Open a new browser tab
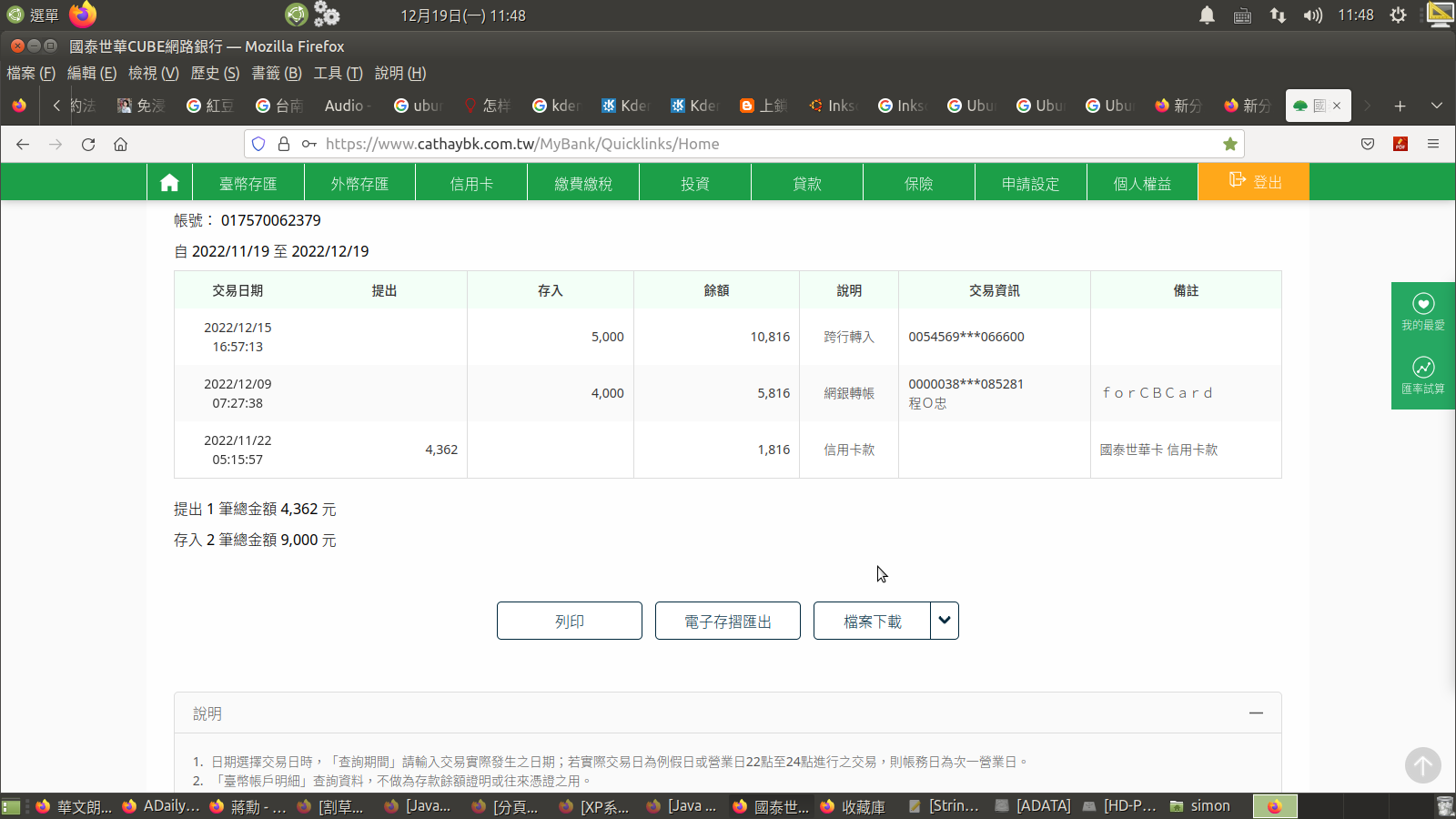The width and height of the screenshot is (1456, 819). (x=1400, y=106)
